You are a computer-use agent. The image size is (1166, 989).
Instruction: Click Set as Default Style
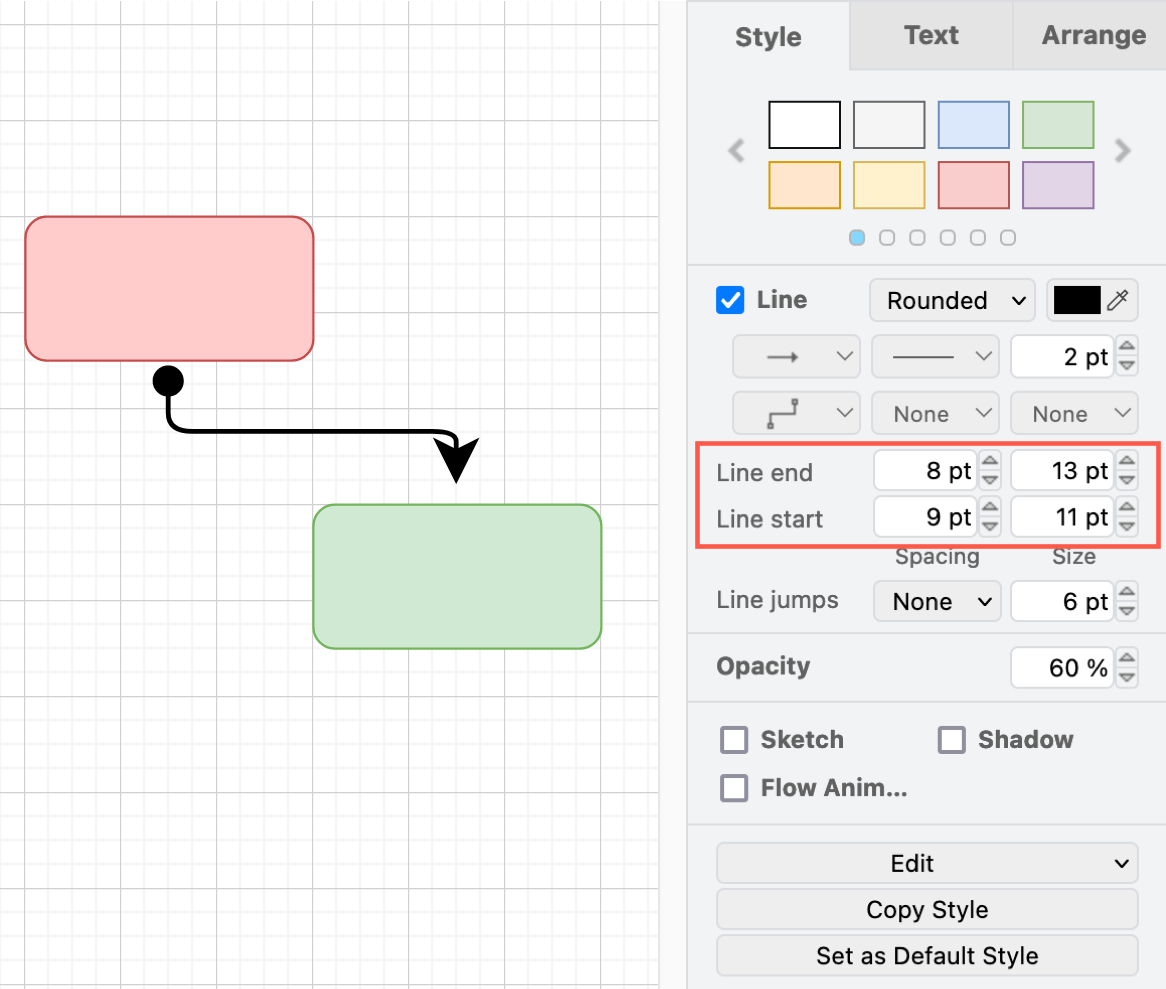click(926, 956)
